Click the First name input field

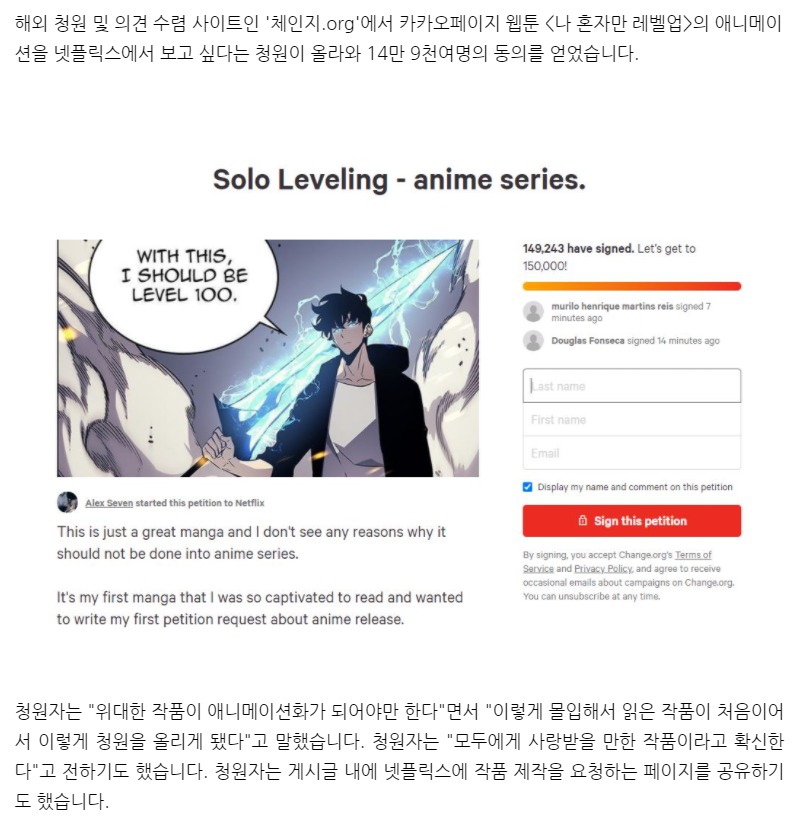pos(632,420)
